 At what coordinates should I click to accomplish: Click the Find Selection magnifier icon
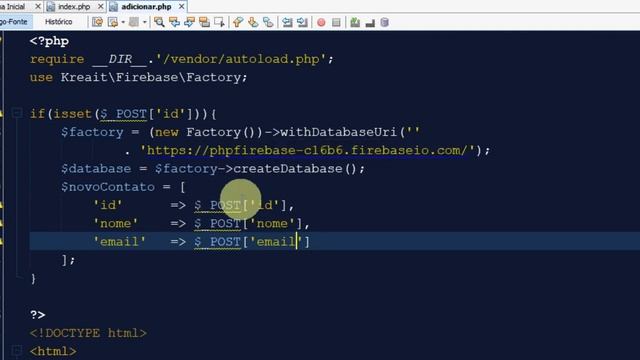coord(159,22)
